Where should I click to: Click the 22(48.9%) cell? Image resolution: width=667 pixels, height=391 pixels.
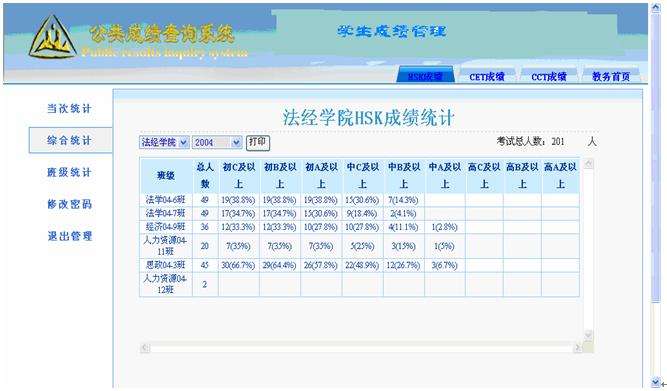(x=362, y=265)
